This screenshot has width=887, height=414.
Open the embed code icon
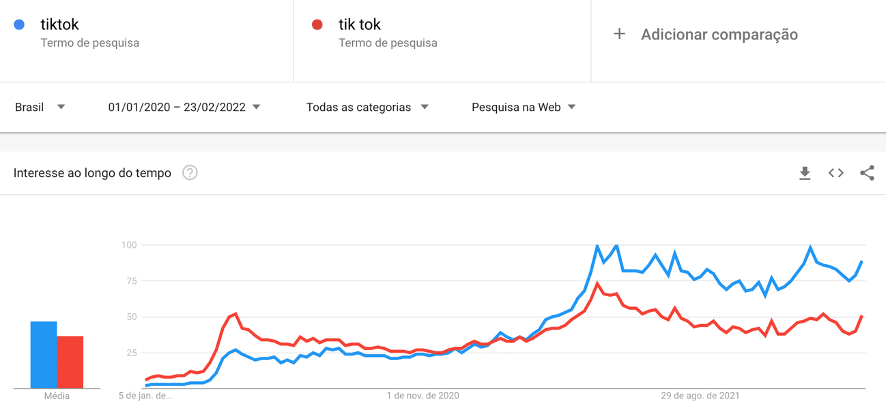coord(836,173)
